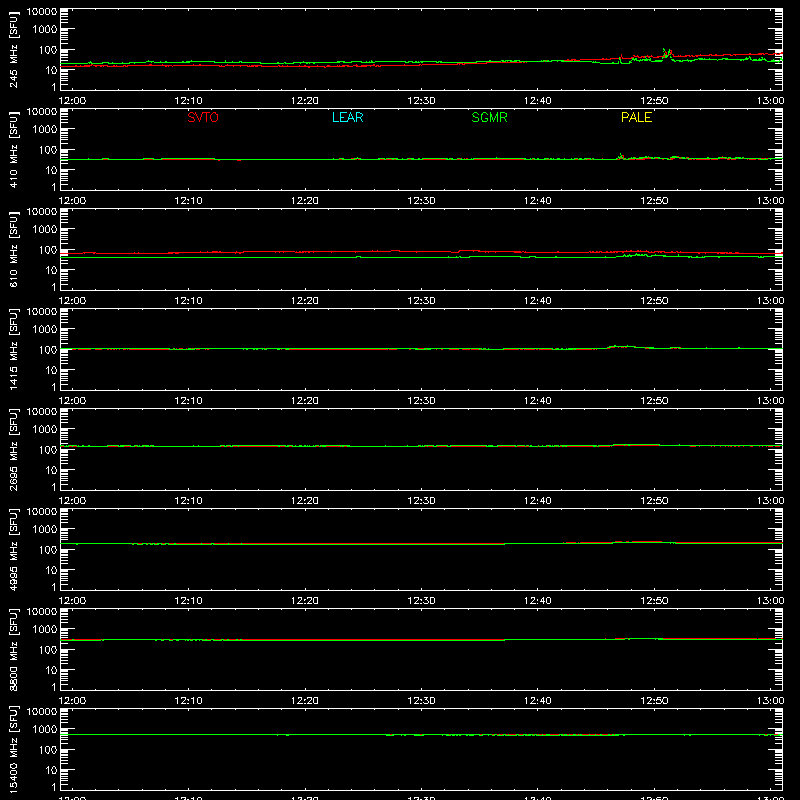This screenshot has height=800, width=800.
Task: Click the 12:10 label below the 410 MHz plot
Action: tap(188, 201)
